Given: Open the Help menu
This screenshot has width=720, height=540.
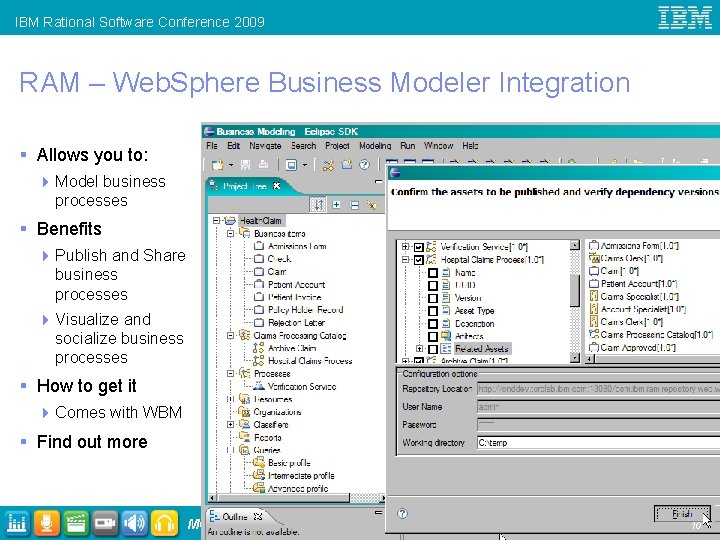Looking at the screenshot, I should [x=470, y=146].
